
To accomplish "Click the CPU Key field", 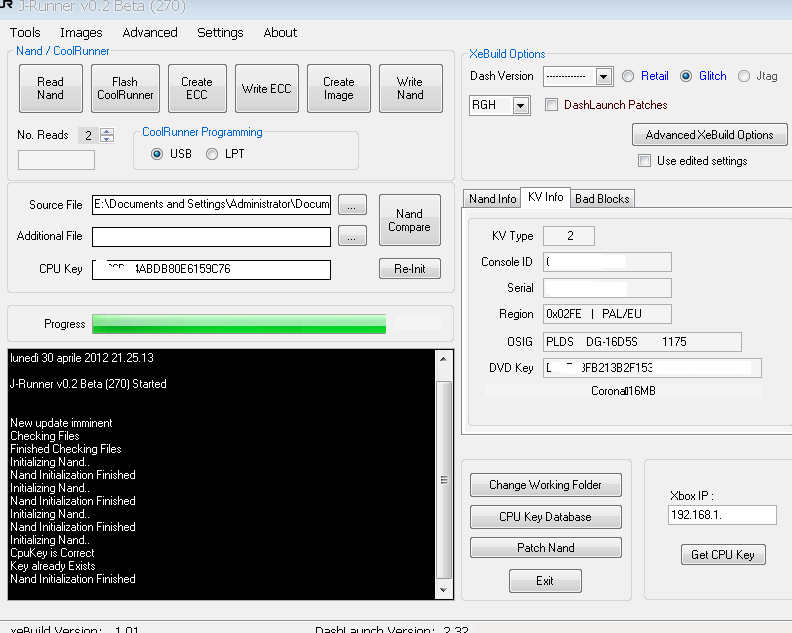I will pyautogui.click(x=211, y=269).
